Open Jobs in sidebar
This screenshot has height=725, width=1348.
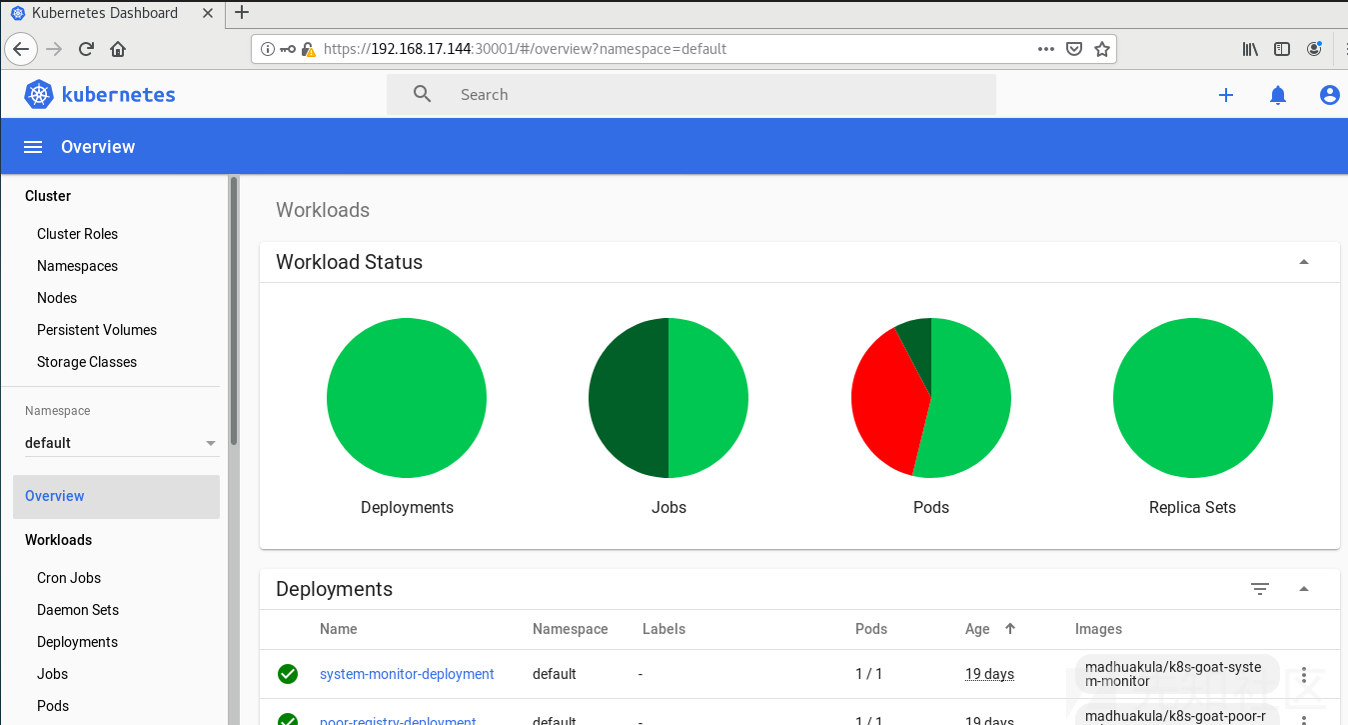click(53, 674)
